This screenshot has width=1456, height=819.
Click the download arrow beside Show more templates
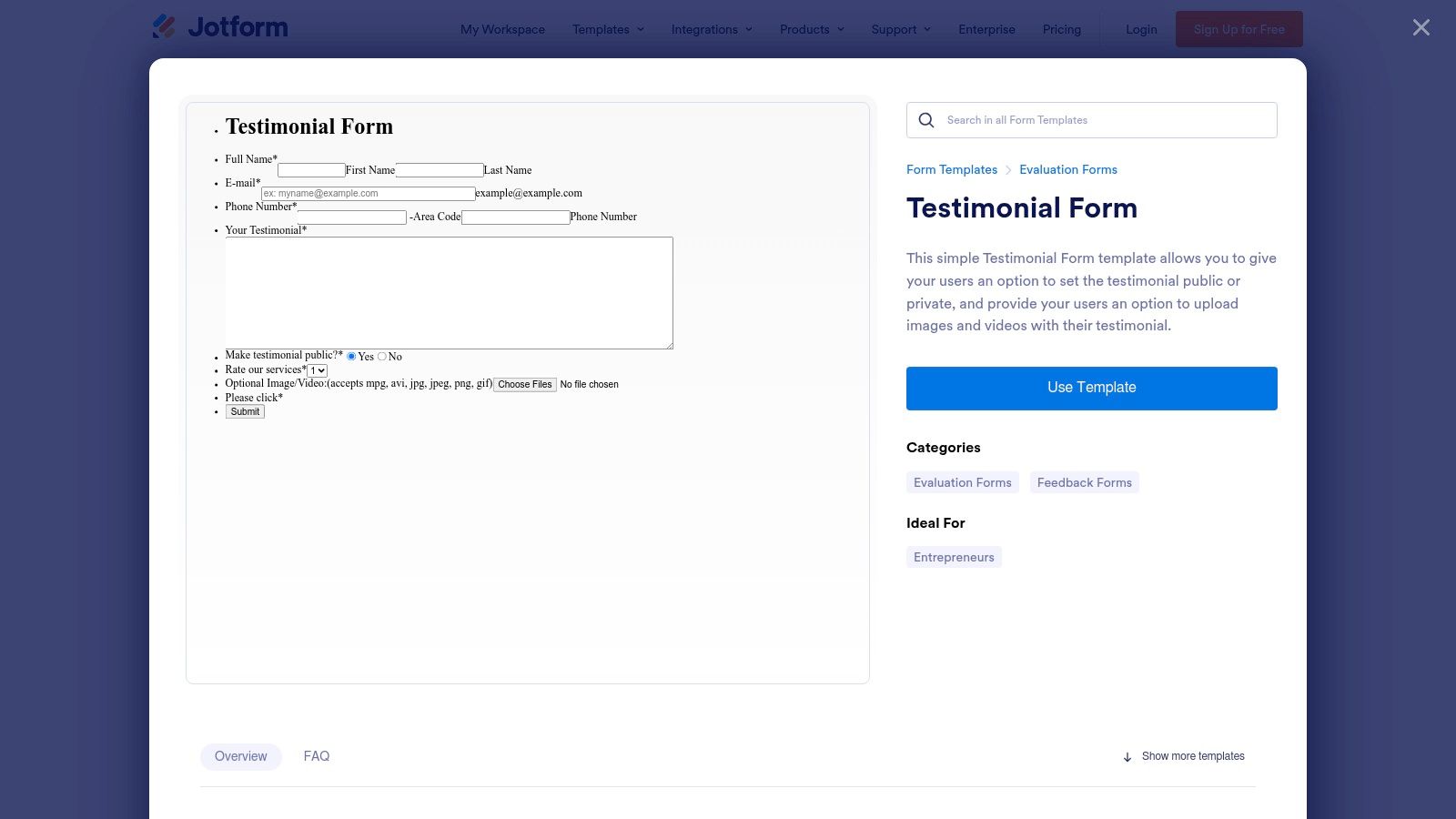[x=1127, y=756]
